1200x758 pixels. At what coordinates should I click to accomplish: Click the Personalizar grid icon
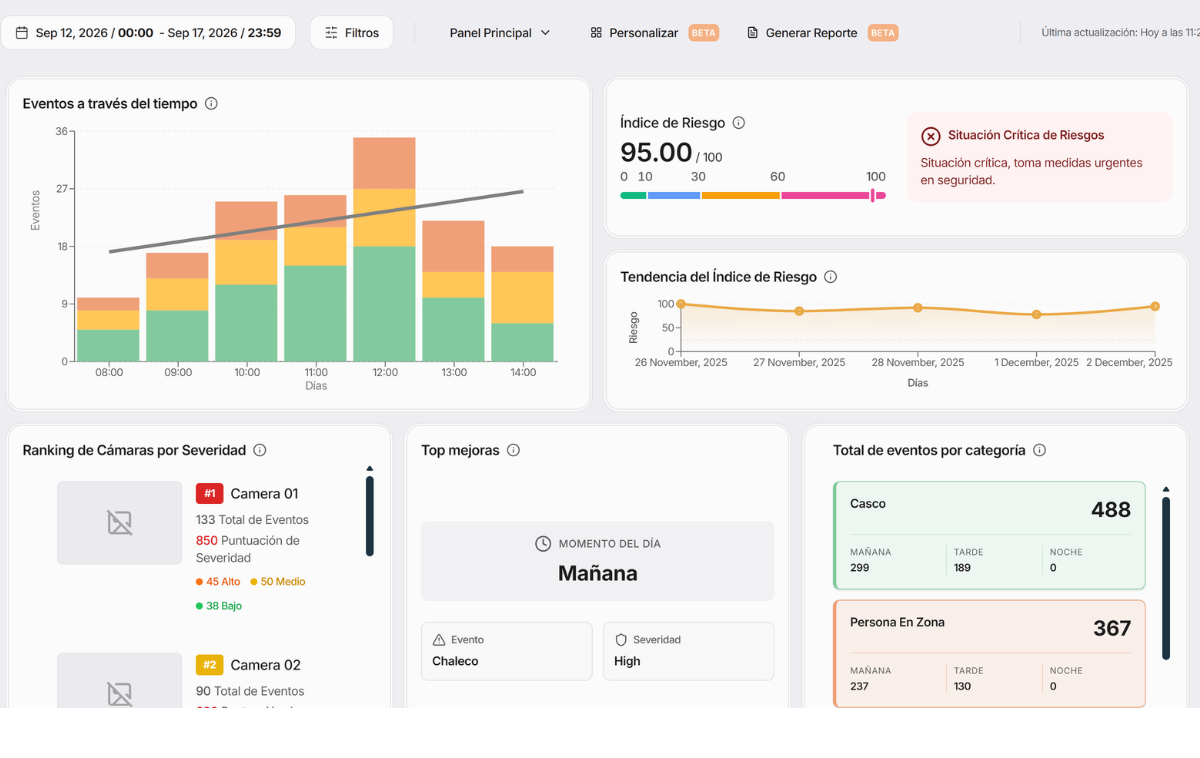(596, 33)
